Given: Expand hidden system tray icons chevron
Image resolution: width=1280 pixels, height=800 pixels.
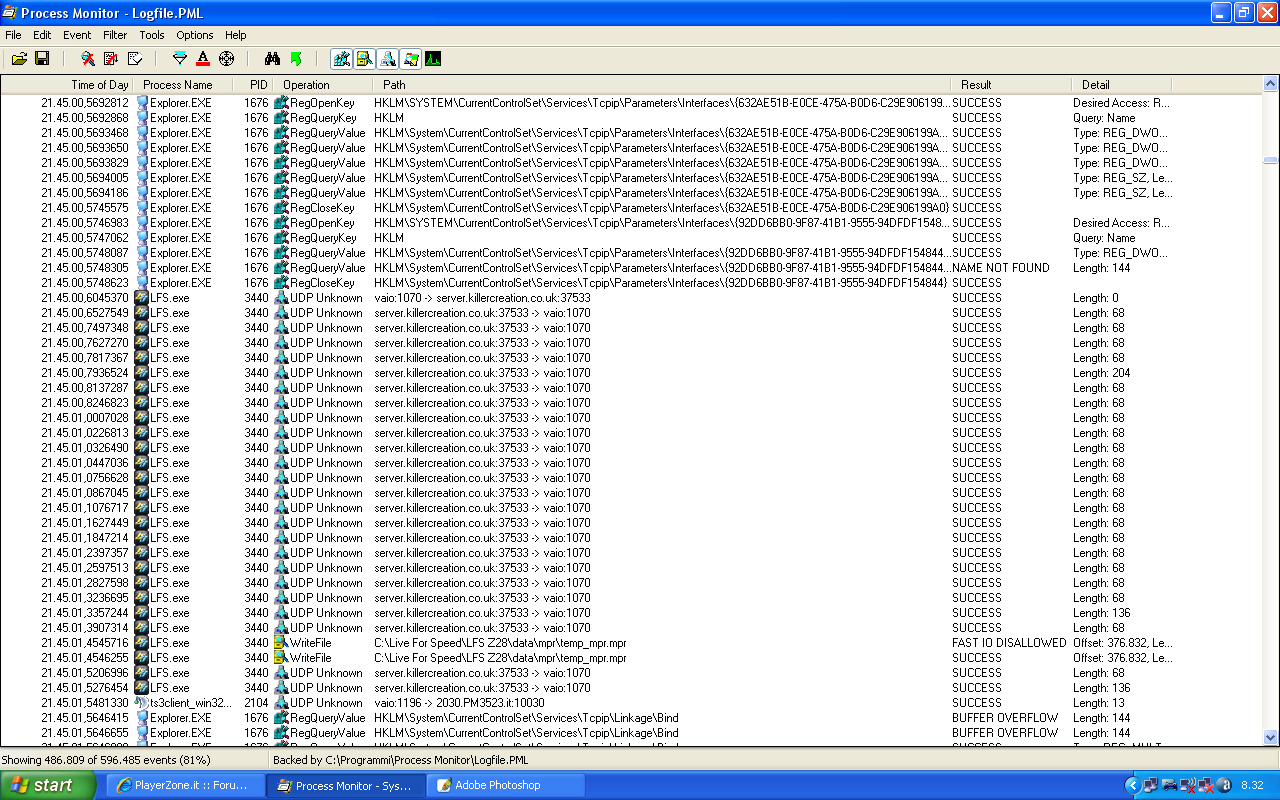Looking at the screenshot, I should coord(1133,786).
